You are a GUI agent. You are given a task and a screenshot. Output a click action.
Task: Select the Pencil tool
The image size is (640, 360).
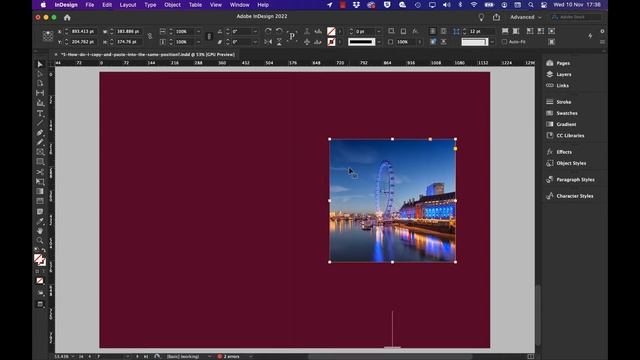pos(40,142)
